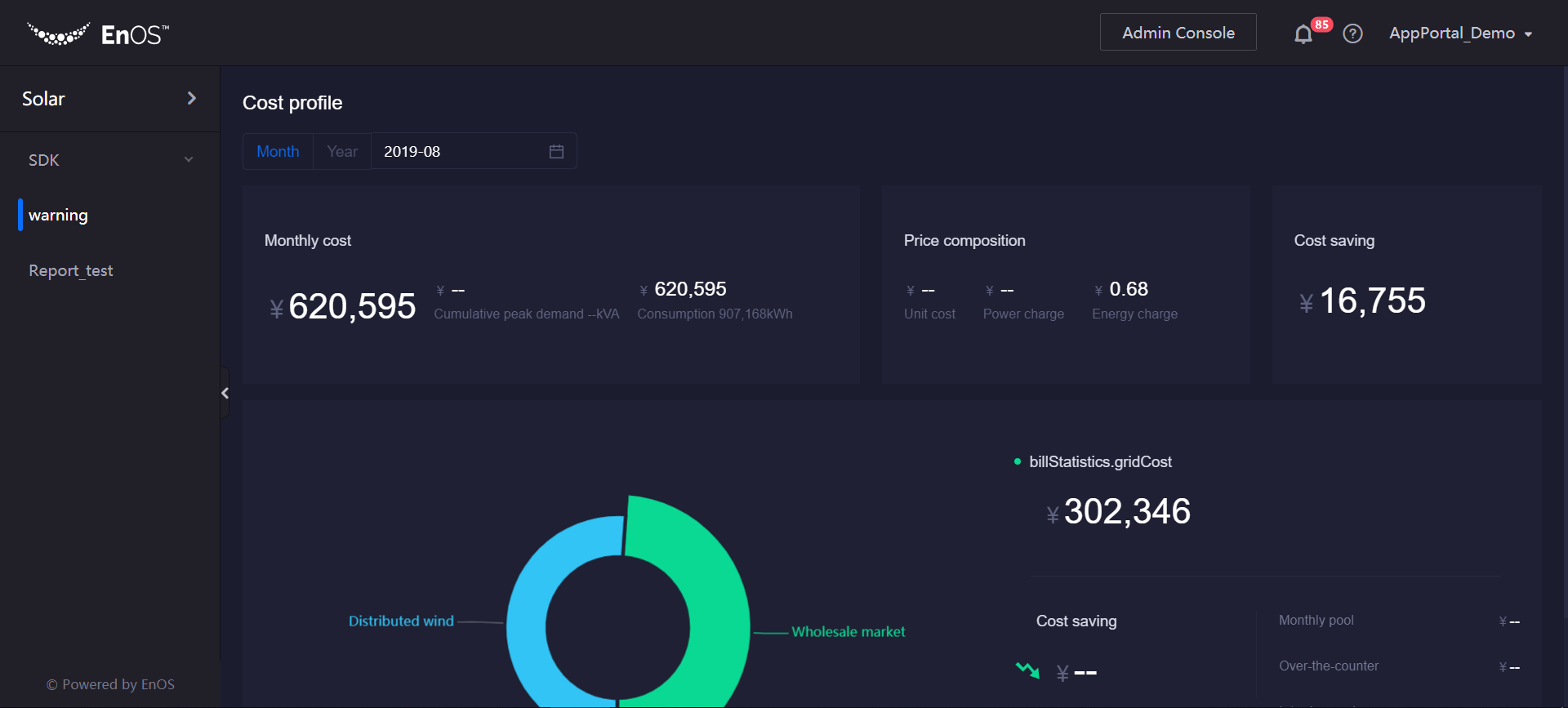Click the Distributed wind chart label

[401, 621]
